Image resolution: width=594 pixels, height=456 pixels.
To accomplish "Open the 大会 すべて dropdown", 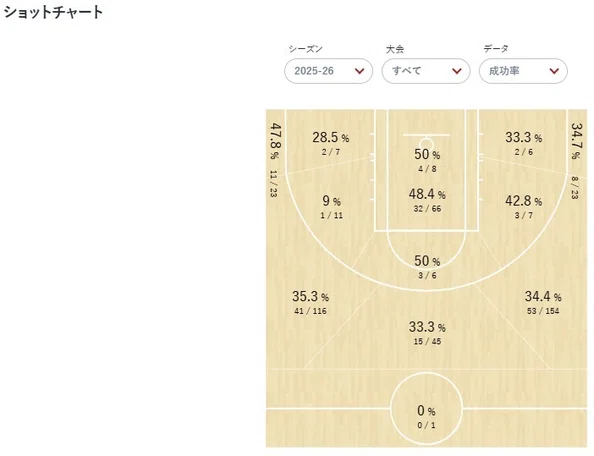I will 426,71.
